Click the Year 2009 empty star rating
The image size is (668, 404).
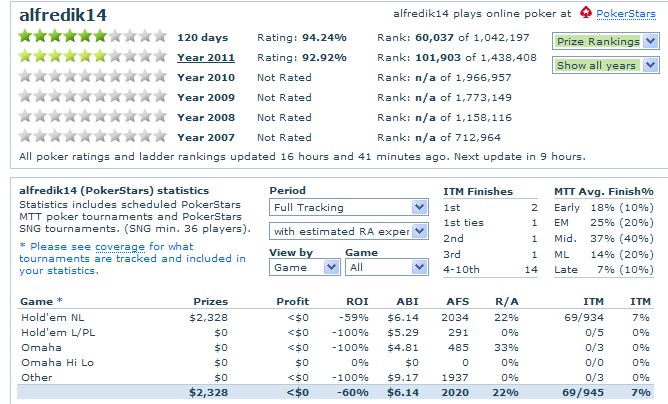click(89, 97)
